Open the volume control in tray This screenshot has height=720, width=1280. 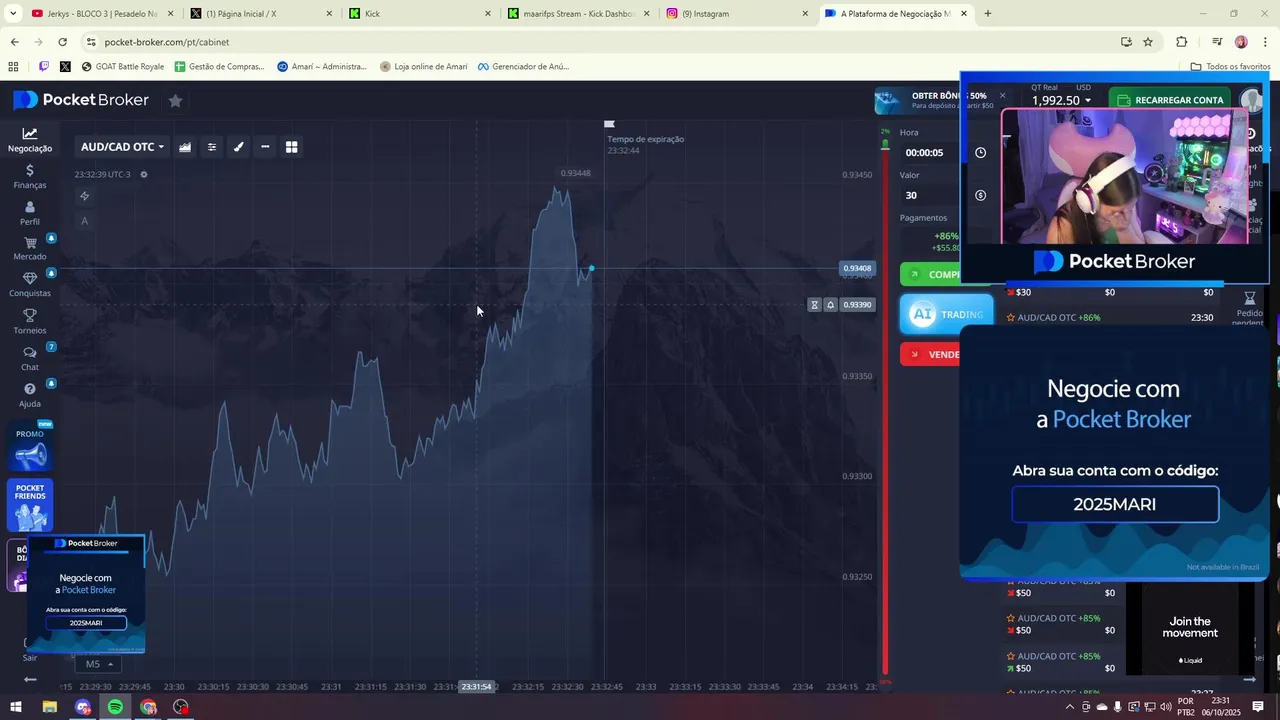coord(1166,707)
